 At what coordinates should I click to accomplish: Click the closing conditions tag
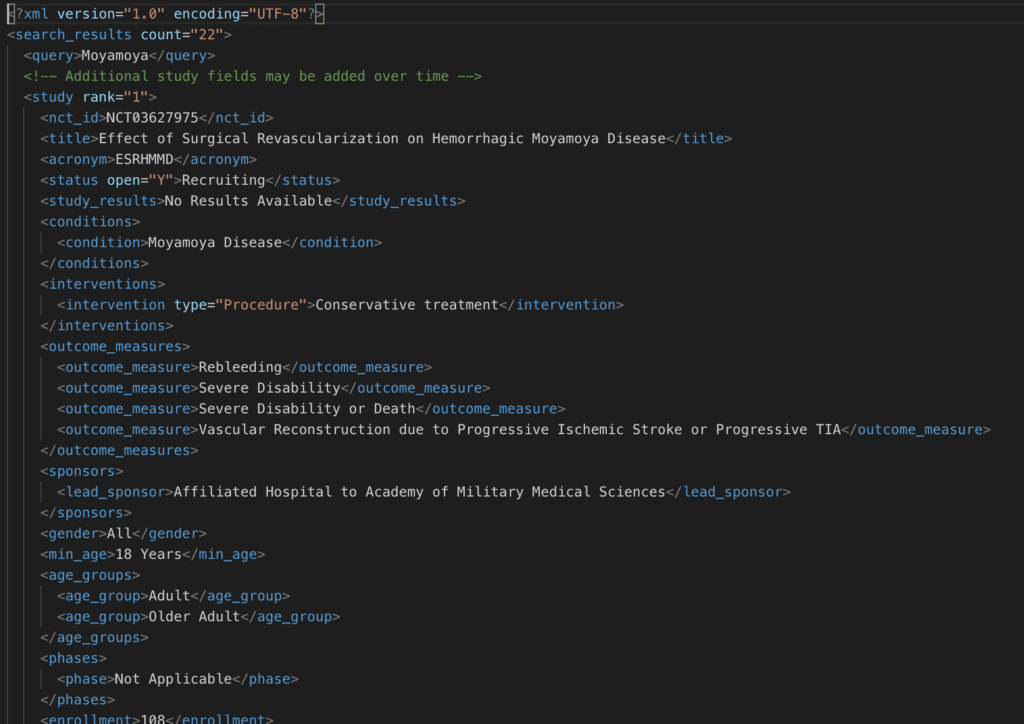(x=94, y=264)
